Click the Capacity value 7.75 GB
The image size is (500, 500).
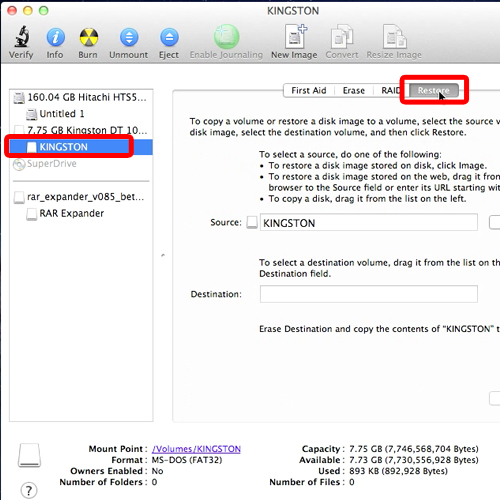coord(414,449)
